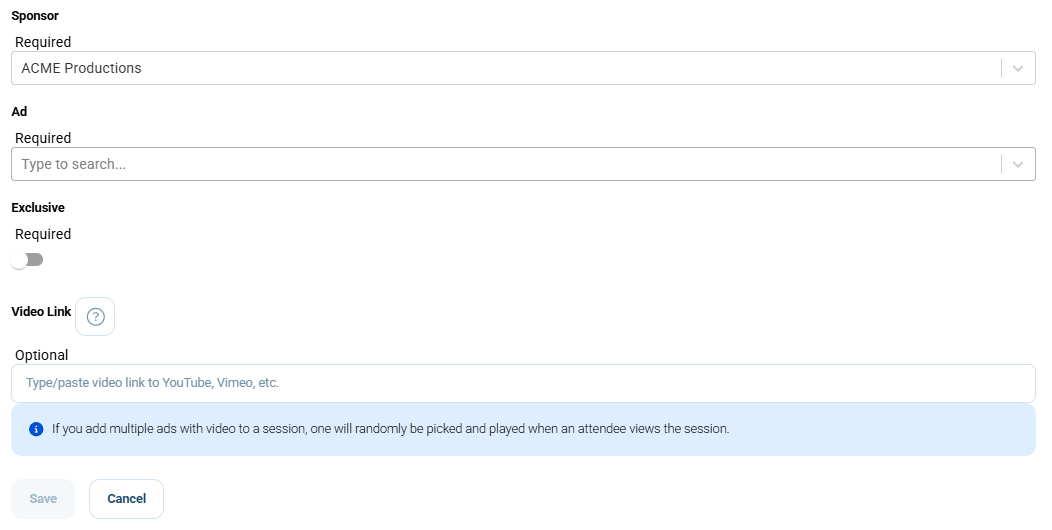Screen dimensions: 1052x530
Task: Focus the Ad 'Type to search...' field
Action: click(506, 164)
